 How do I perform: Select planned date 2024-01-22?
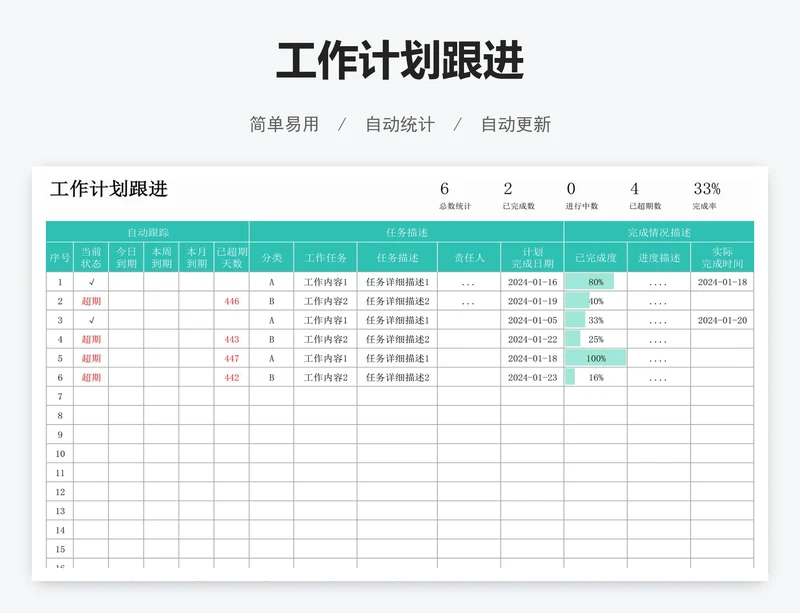[x=532, y=339]
